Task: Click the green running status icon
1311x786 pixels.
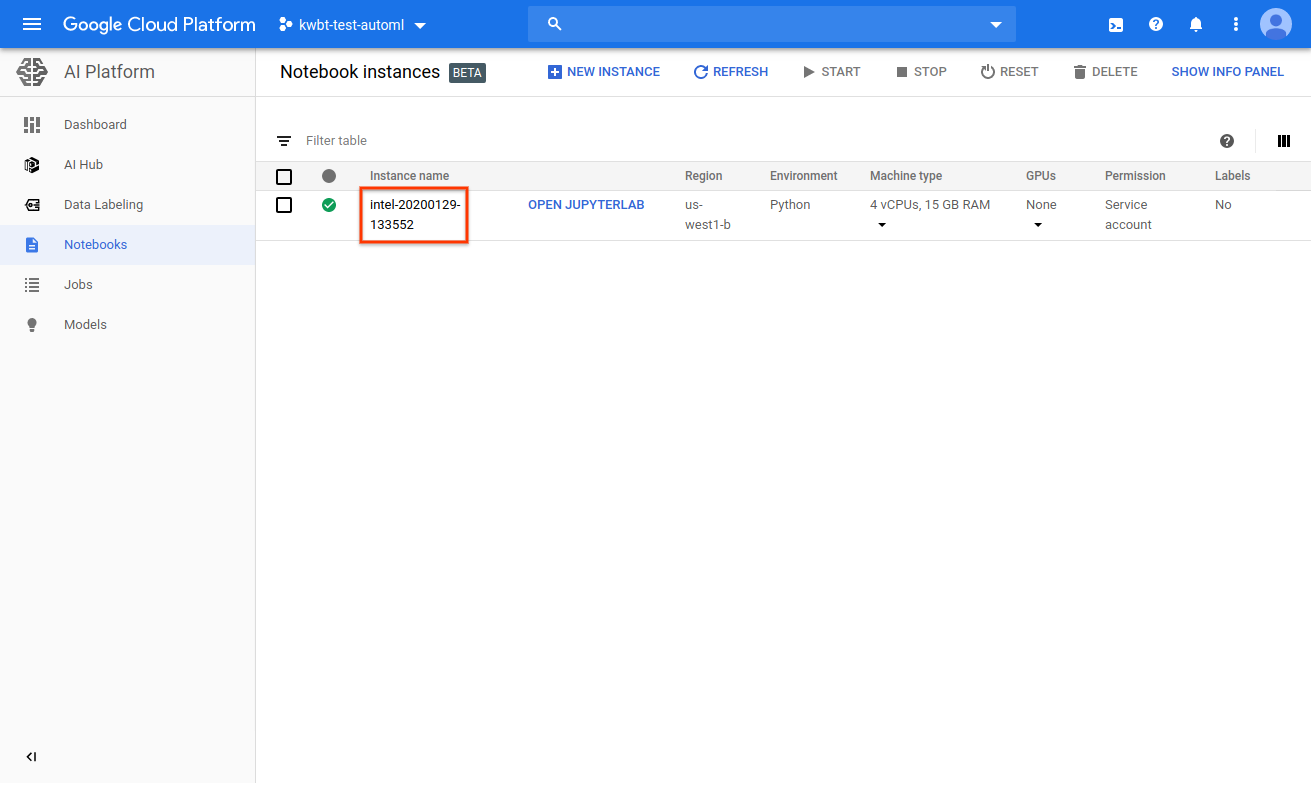Action: (x=329, y=205)
